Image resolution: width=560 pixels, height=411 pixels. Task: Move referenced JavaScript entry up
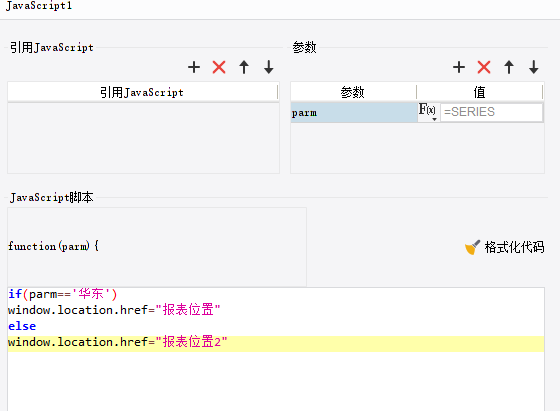tap(244, 67)
